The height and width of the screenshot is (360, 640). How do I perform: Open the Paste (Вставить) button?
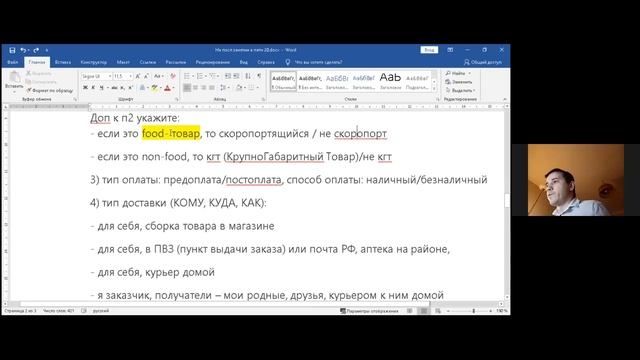click(x=14, y=82)
